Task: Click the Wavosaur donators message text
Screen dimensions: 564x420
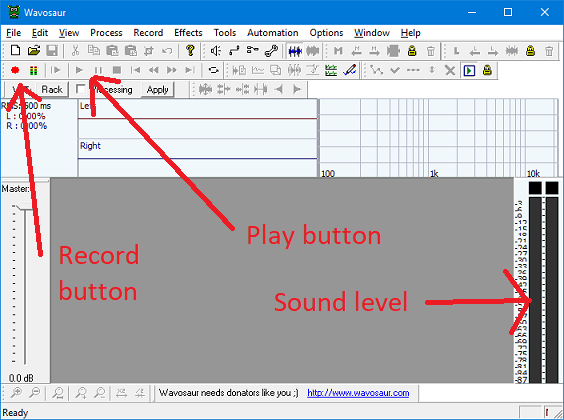Action: 228,393
